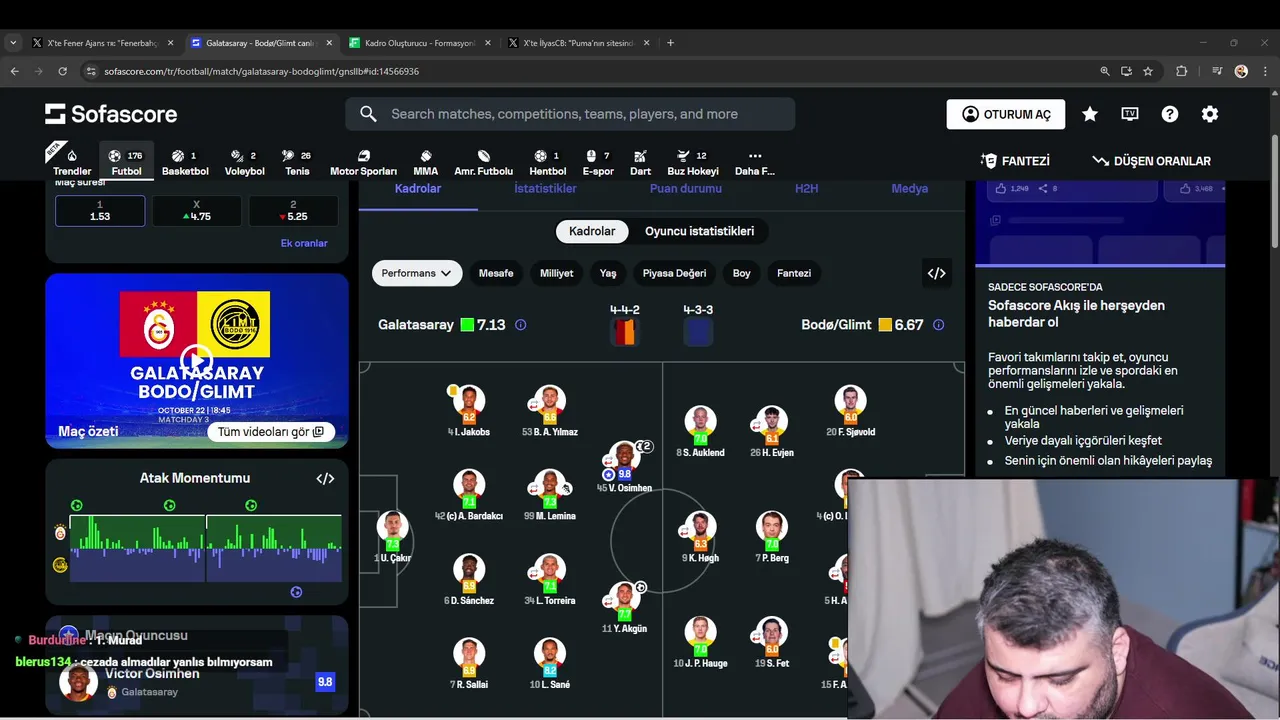Click goalkeeper U. Çakır on the pitch
This screenshot has width=1280, height=720.
point(393,537)
